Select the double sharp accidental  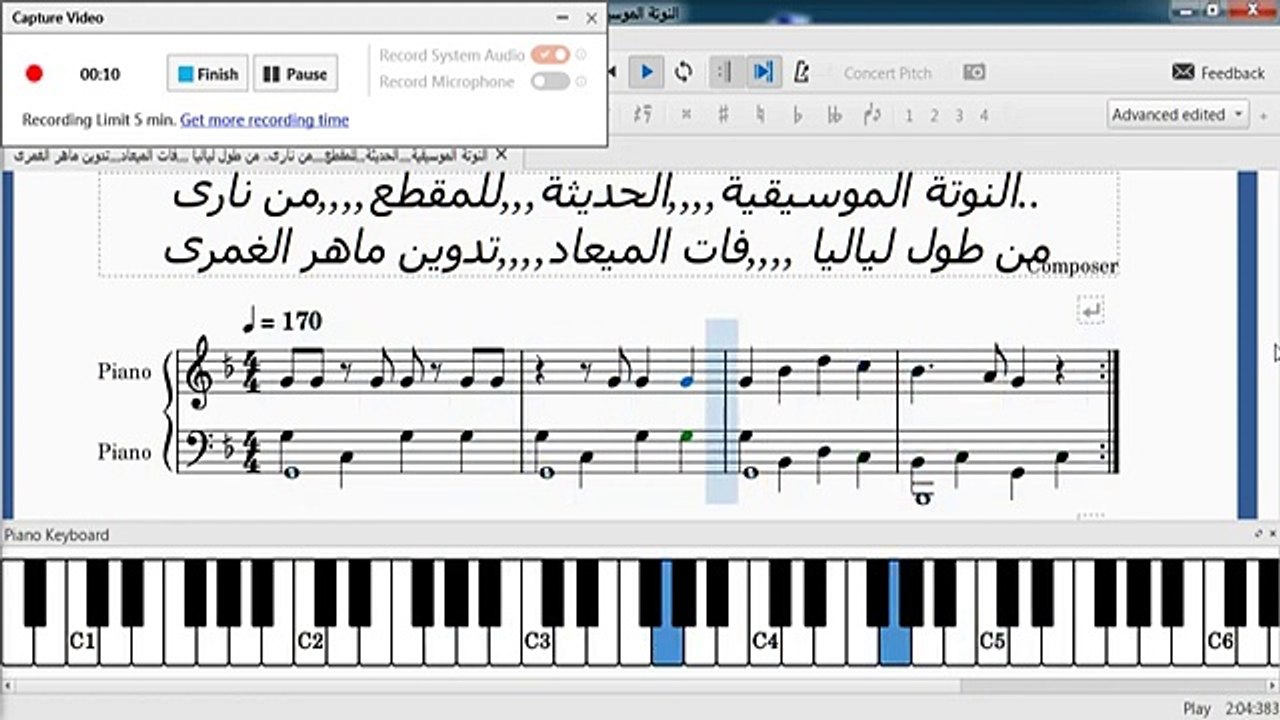[x=686, y=115]
